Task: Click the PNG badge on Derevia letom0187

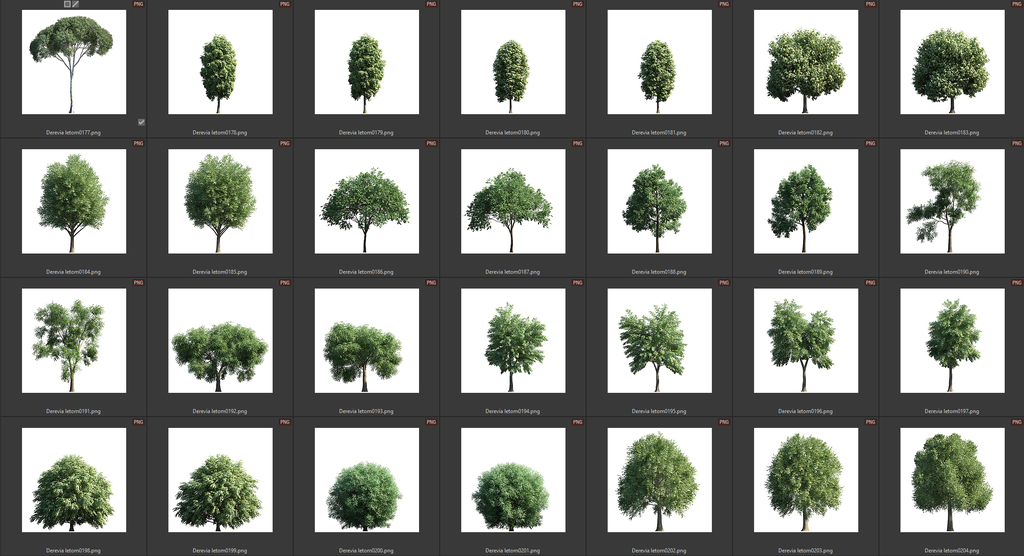Action: click(577, 143)
